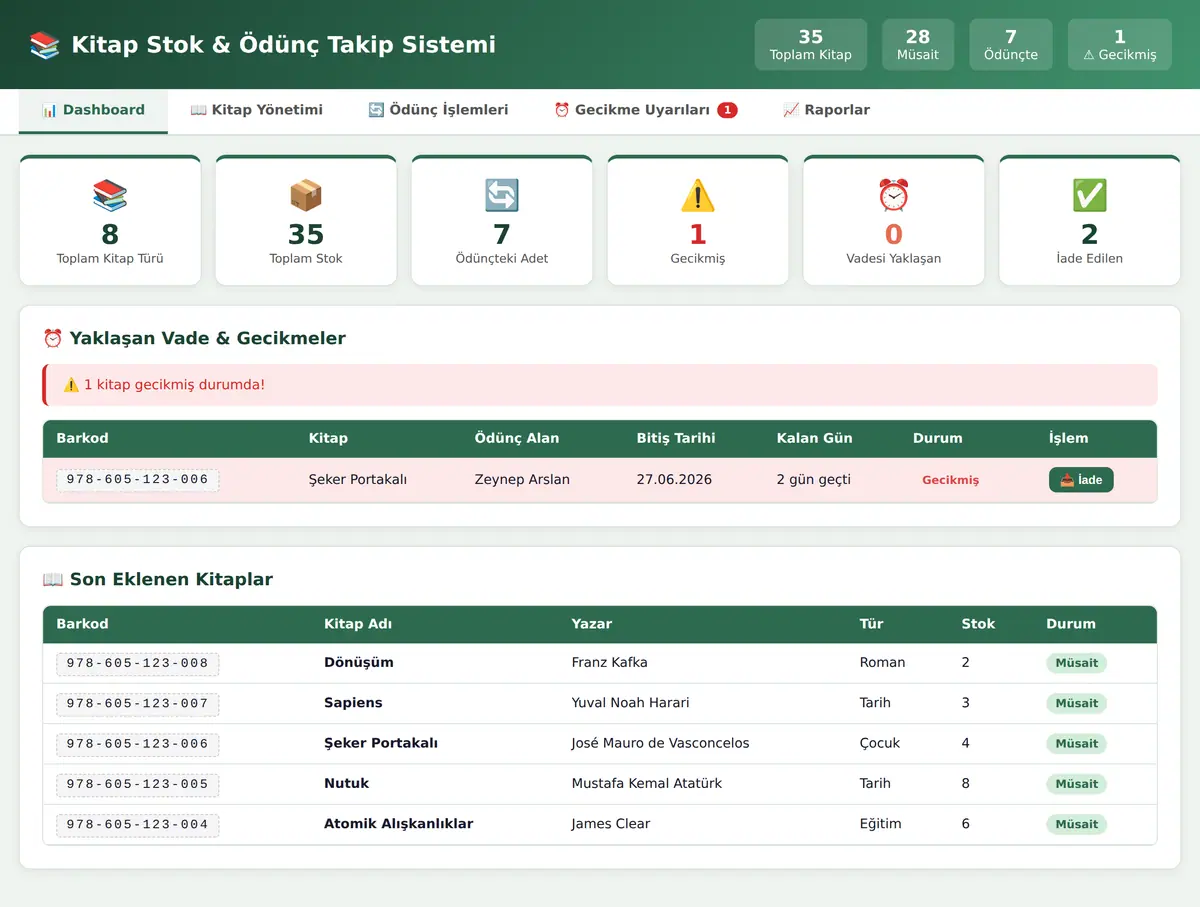Click the stacked books icon above Toplam Kitap Türü

110,195
